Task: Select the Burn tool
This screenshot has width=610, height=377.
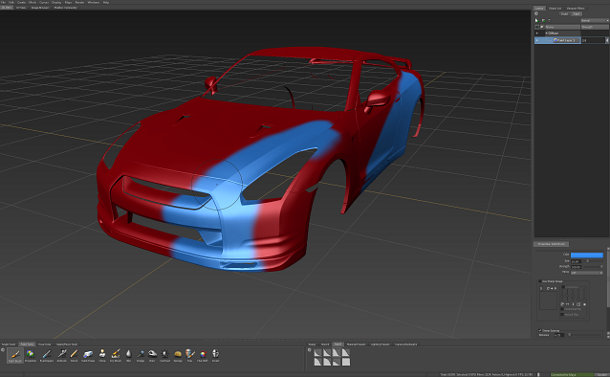Action: (x=152, y=355)
